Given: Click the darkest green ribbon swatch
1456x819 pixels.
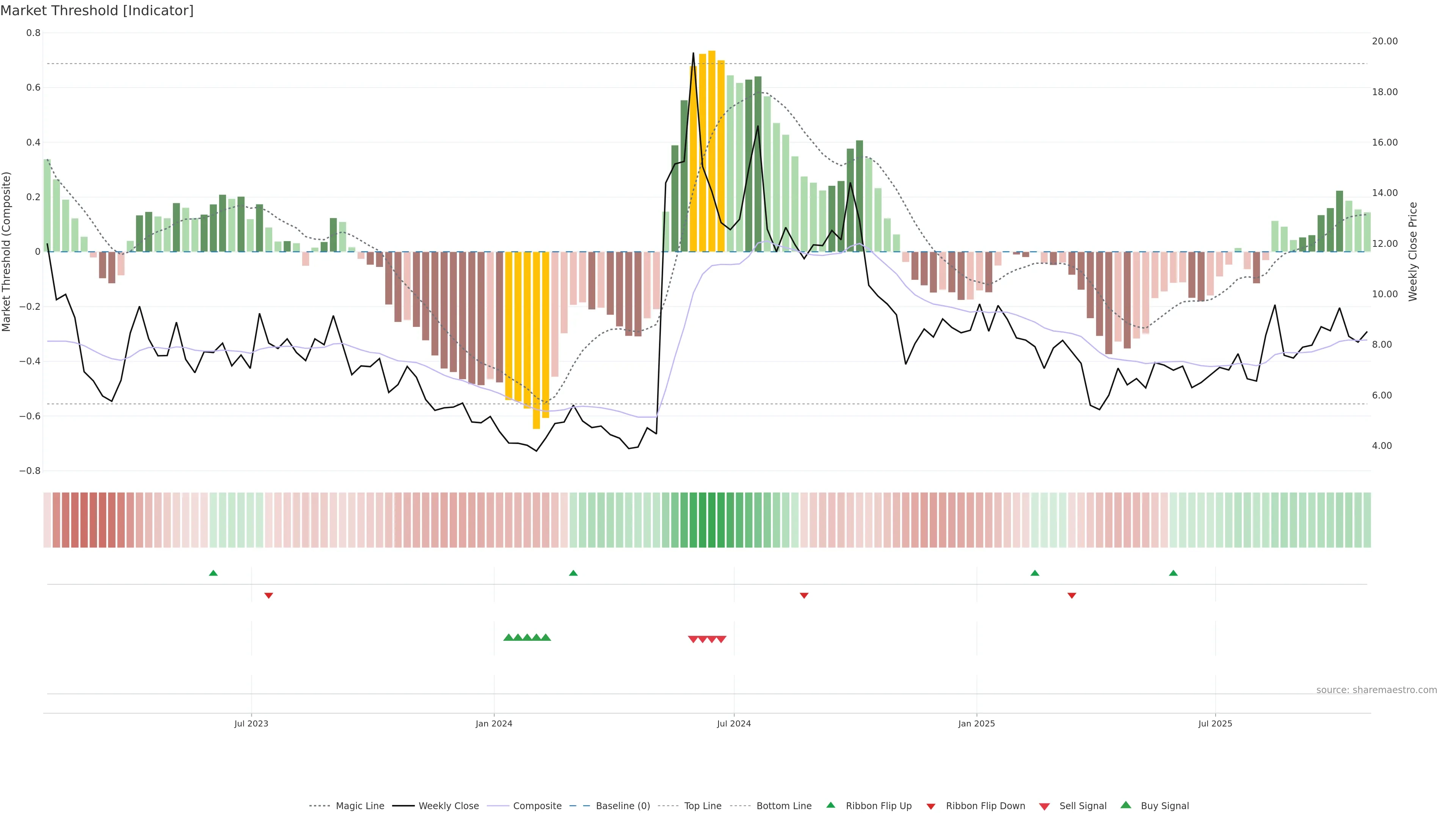Looking at the screenshot, I should pos(712,520).
